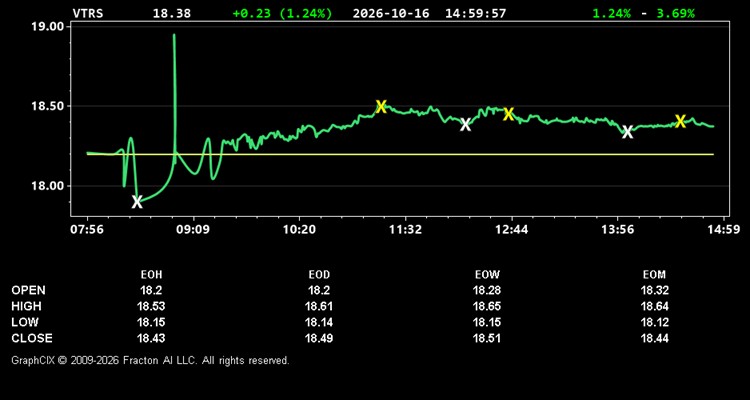Click the 13:56 time axis label
Image resolution: width=750 pixels, height=400 pixels.
pos(618,230)
